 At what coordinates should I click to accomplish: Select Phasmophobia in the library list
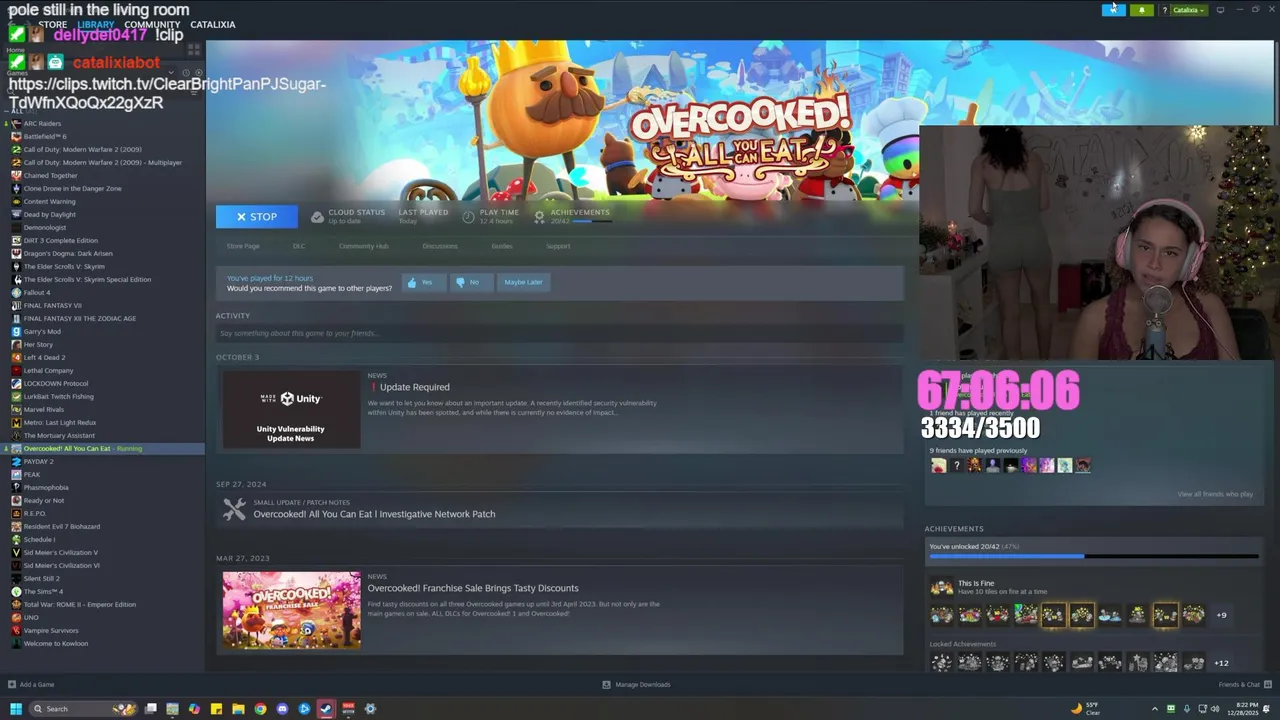pyautogui.click(x=46, y=487)
